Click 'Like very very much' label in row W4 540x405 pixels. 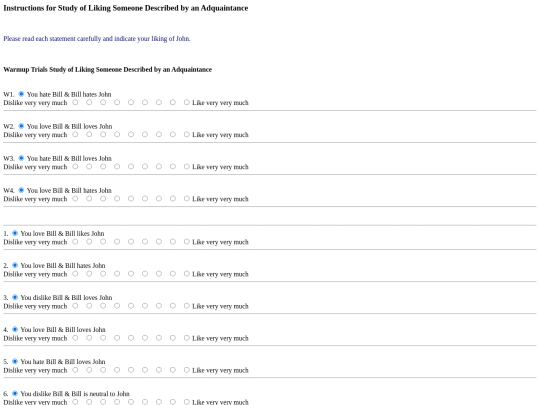pyautogui.click(x=220, y=199)
